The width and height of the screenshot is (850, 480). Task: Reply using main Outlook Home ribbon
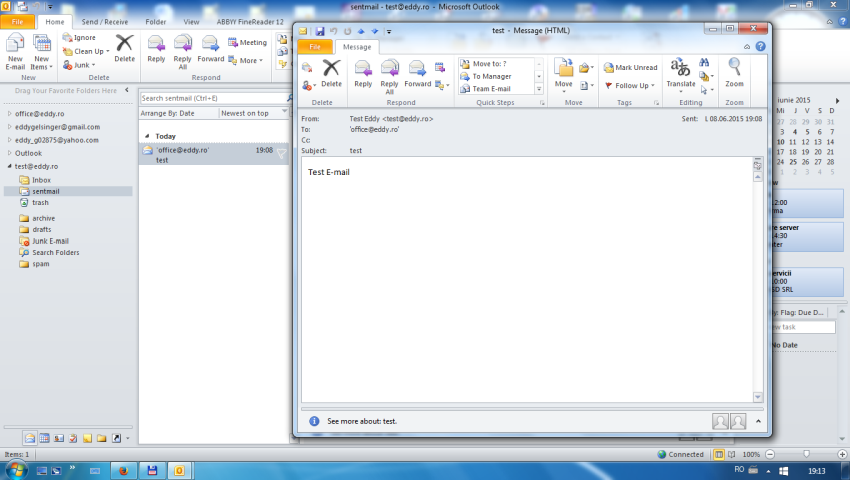(x=156, y=48)
